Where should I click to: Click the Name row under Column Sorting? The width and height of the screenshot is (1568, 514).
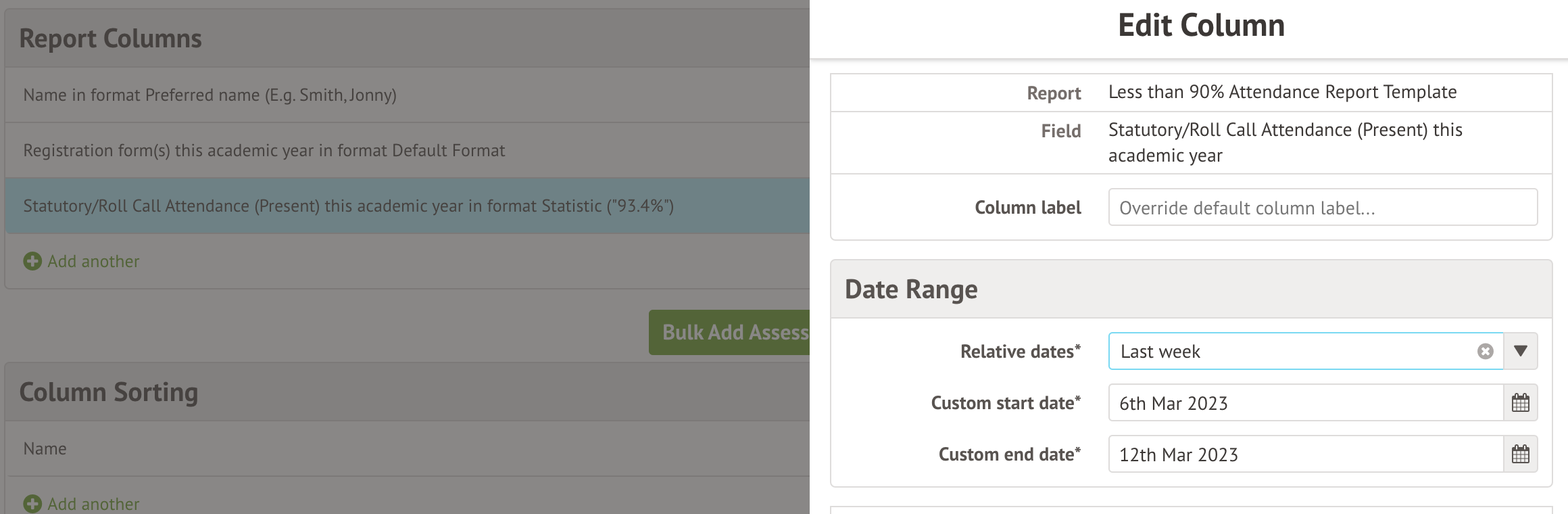45,448
